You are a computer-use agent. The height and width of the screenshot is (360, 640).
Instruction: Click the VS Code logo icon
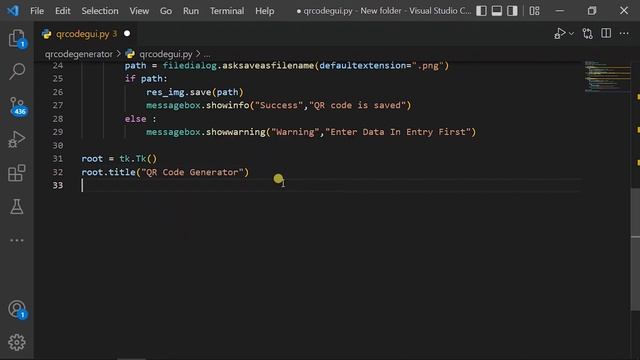(x=13, y=11)
